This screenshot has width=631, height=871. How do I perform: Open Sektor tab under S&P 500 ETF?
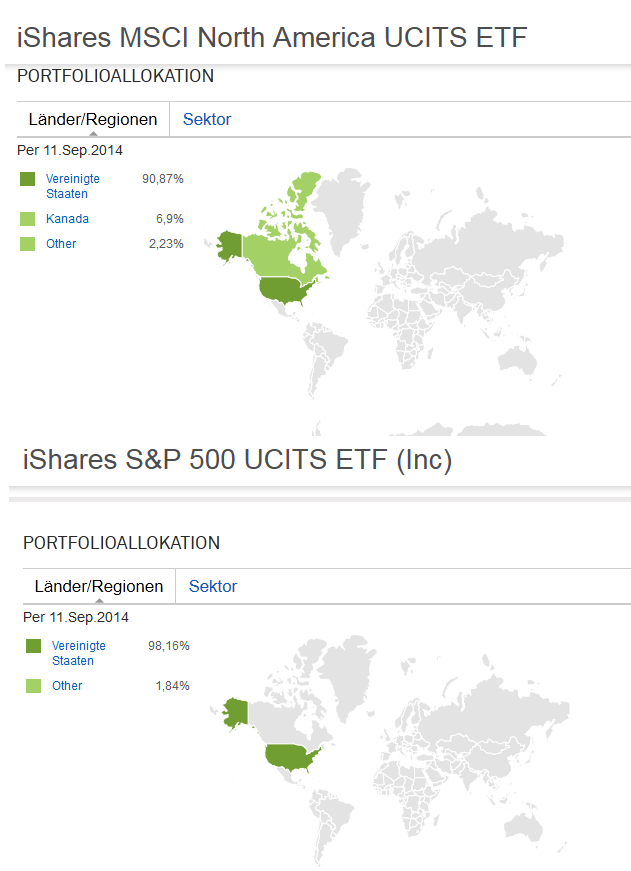pos(212,587)
